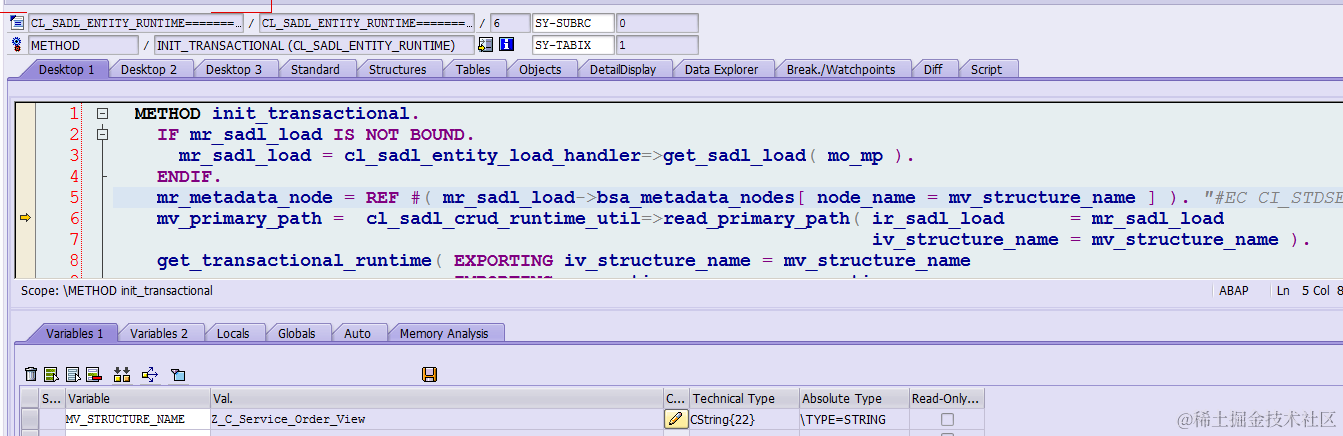Click the orange floppy disk save icon
This screenshot has height=436, width=1343.
pos(430,374)
